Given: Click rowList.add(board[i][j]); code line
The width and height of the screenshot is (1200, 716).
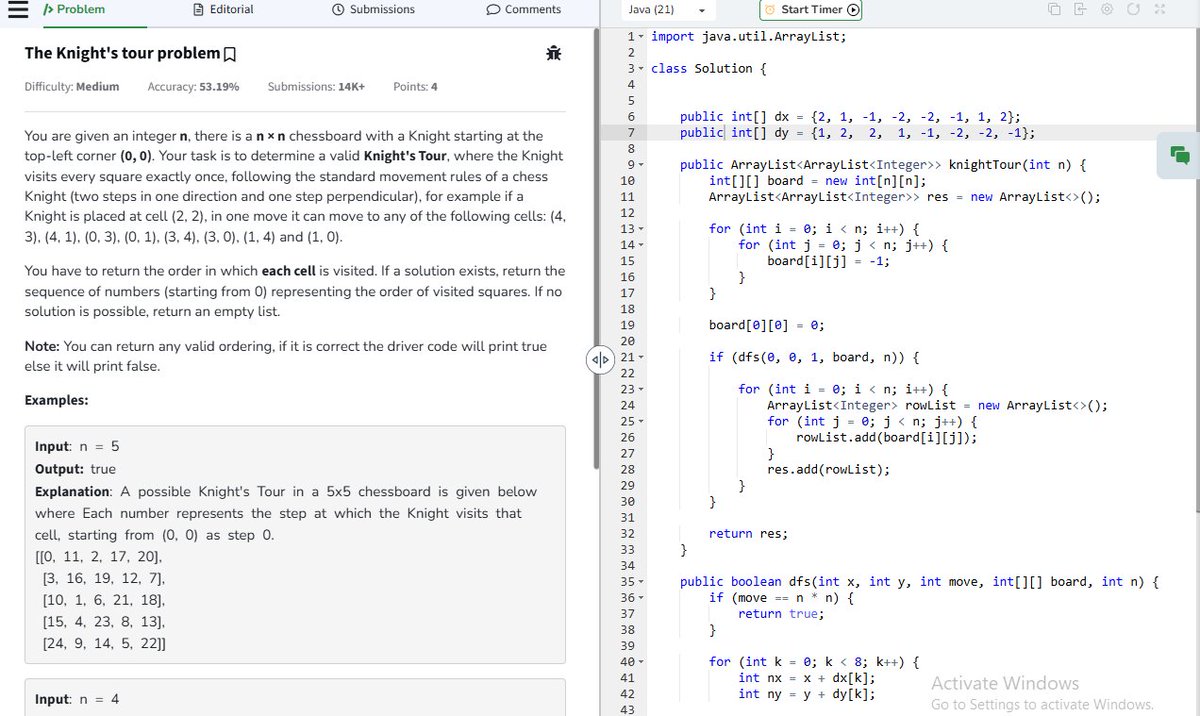Looking at the screenshot, I should [x=886, y=437].
